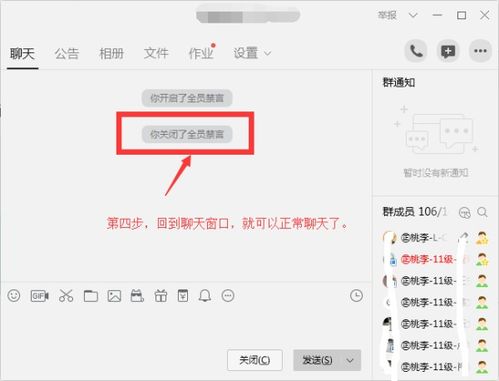Open the send file folder icon
The height and width of the screenshot is (381, 499).
pos(91,296)
